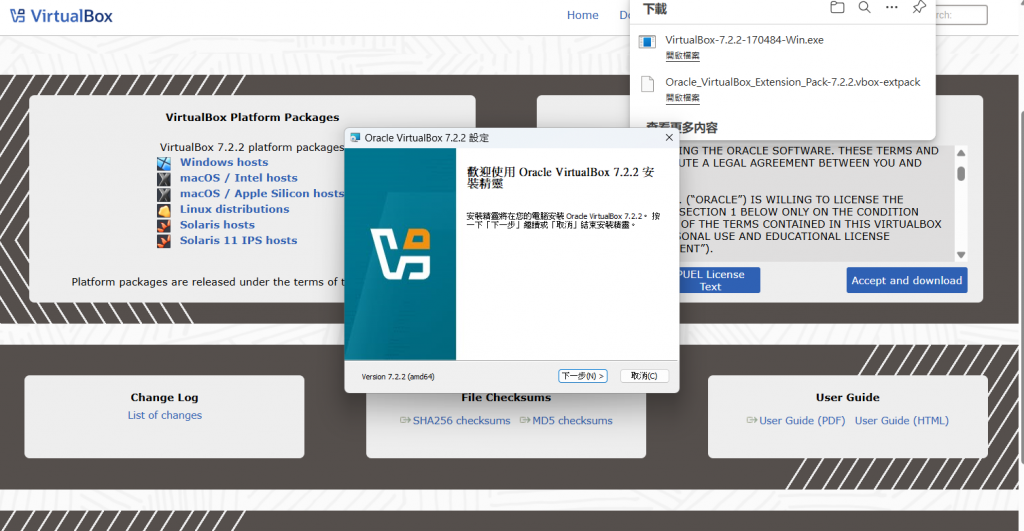Viewport: 1024px width, 531px height.
Task: Open Solaris 11 IPS hosts link
Action: (238, 240)
